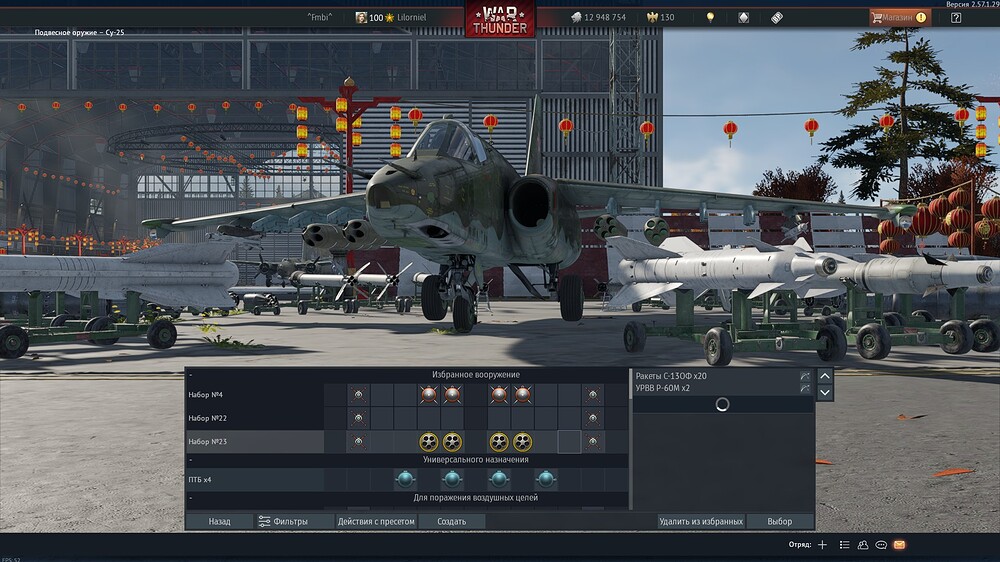Click fourth rocket pod icon in Набор №23
1000x562 pixels.
[x=522, y=441]
